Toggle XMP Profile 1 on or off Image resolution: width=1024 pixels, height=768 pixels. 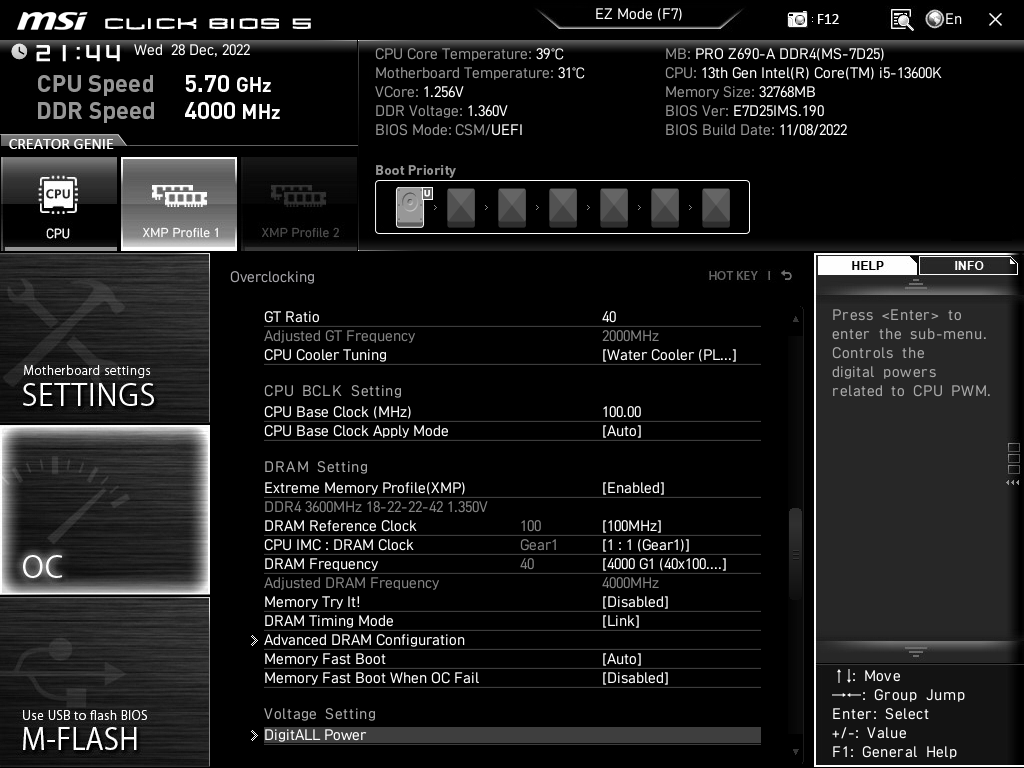(179, 203)
